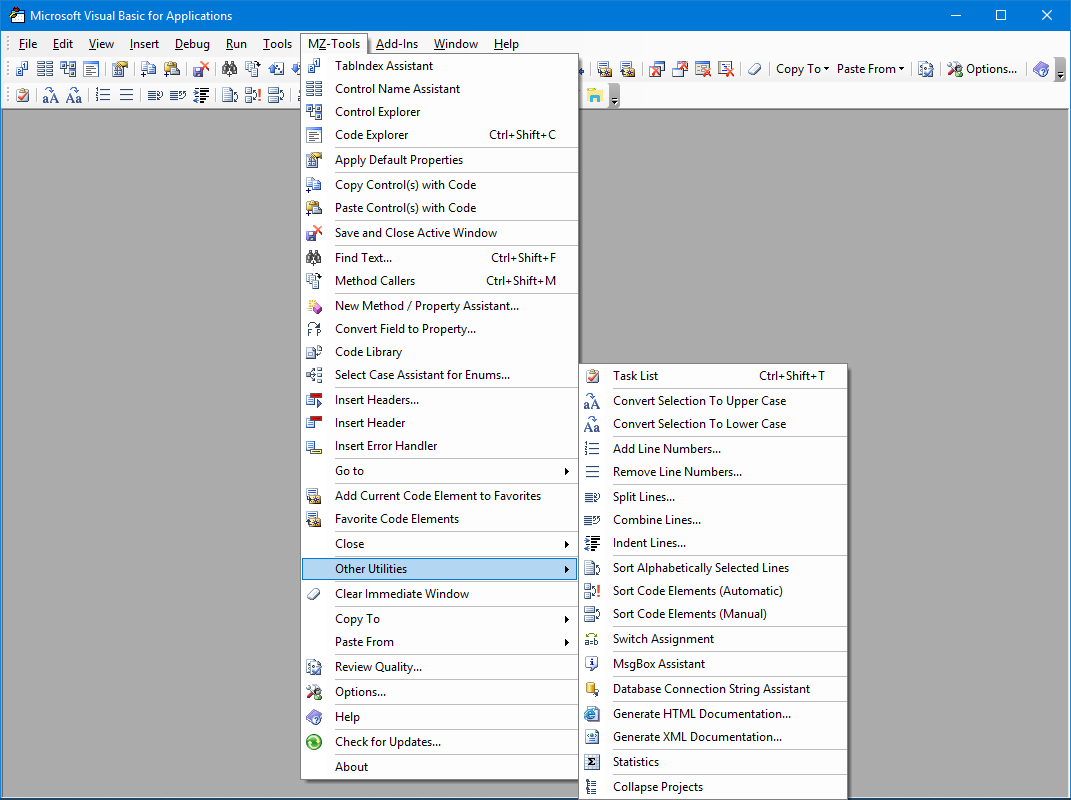Open the Edit menu

63,44
